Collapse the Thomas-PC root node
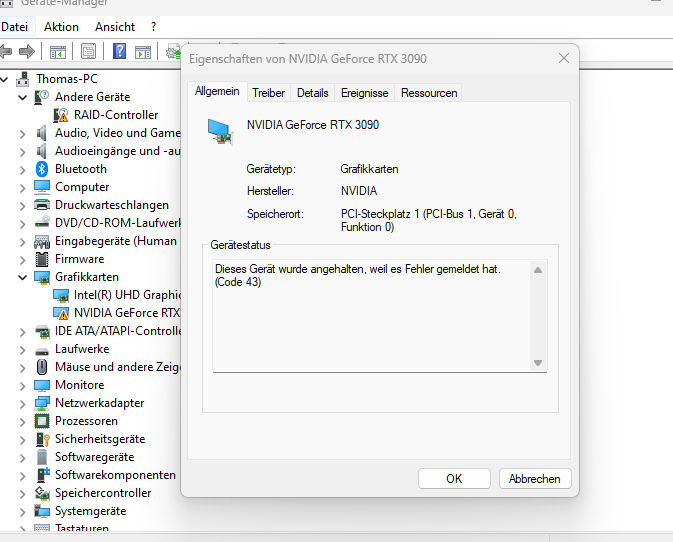The height and width of the screenshot is (542, 673). coord(4,79)
